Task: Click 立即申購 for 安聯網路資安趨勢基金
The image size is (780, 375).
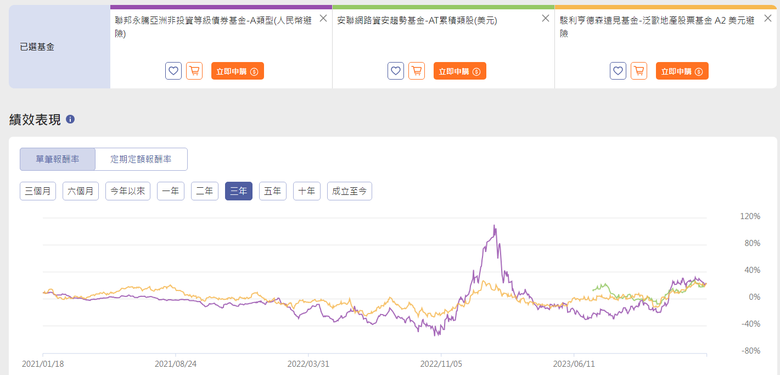Action: point(460,71)
